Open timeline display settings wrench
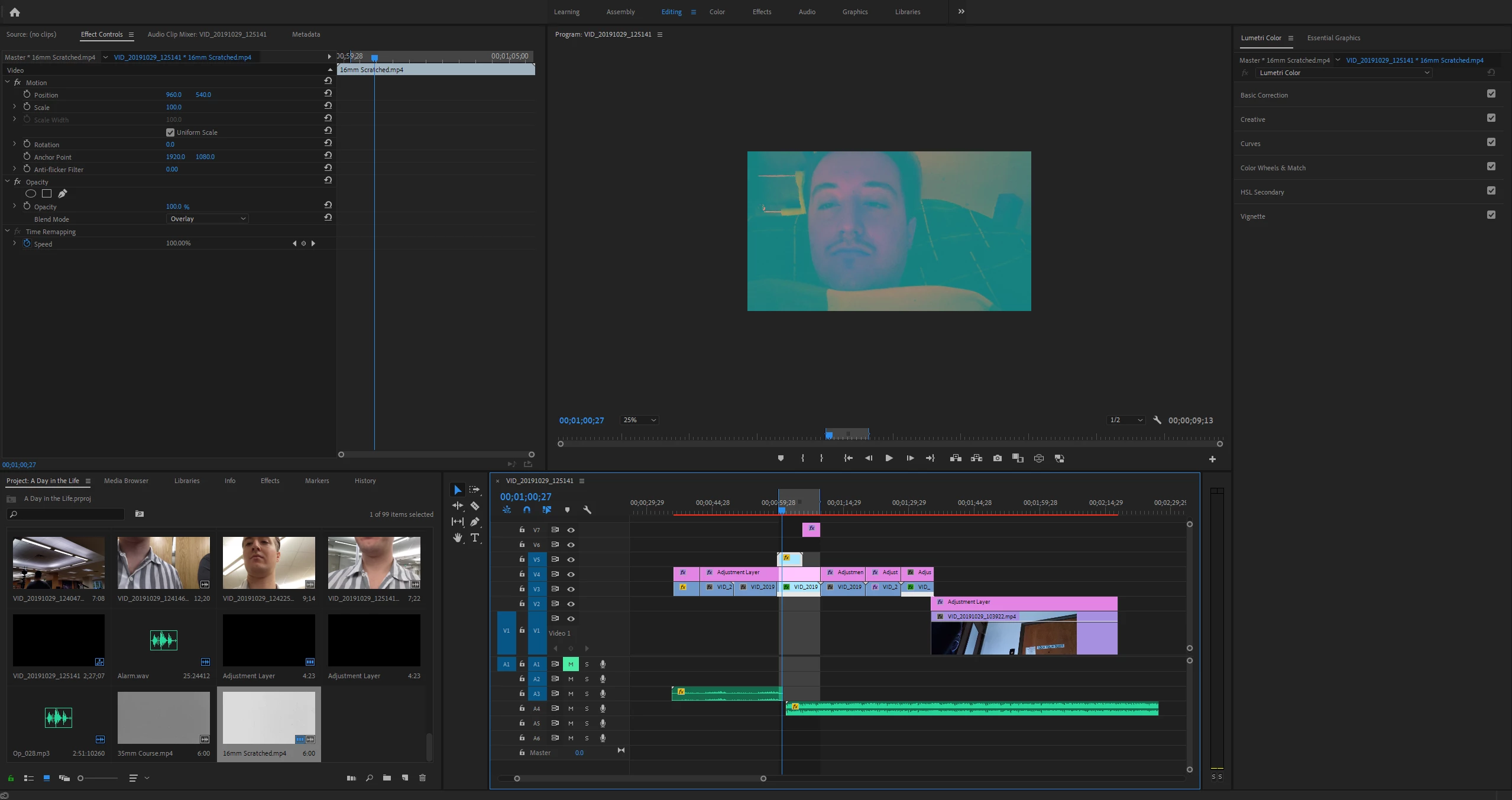The height and width of the screenshot is (800, 1512). click(587, 510)
